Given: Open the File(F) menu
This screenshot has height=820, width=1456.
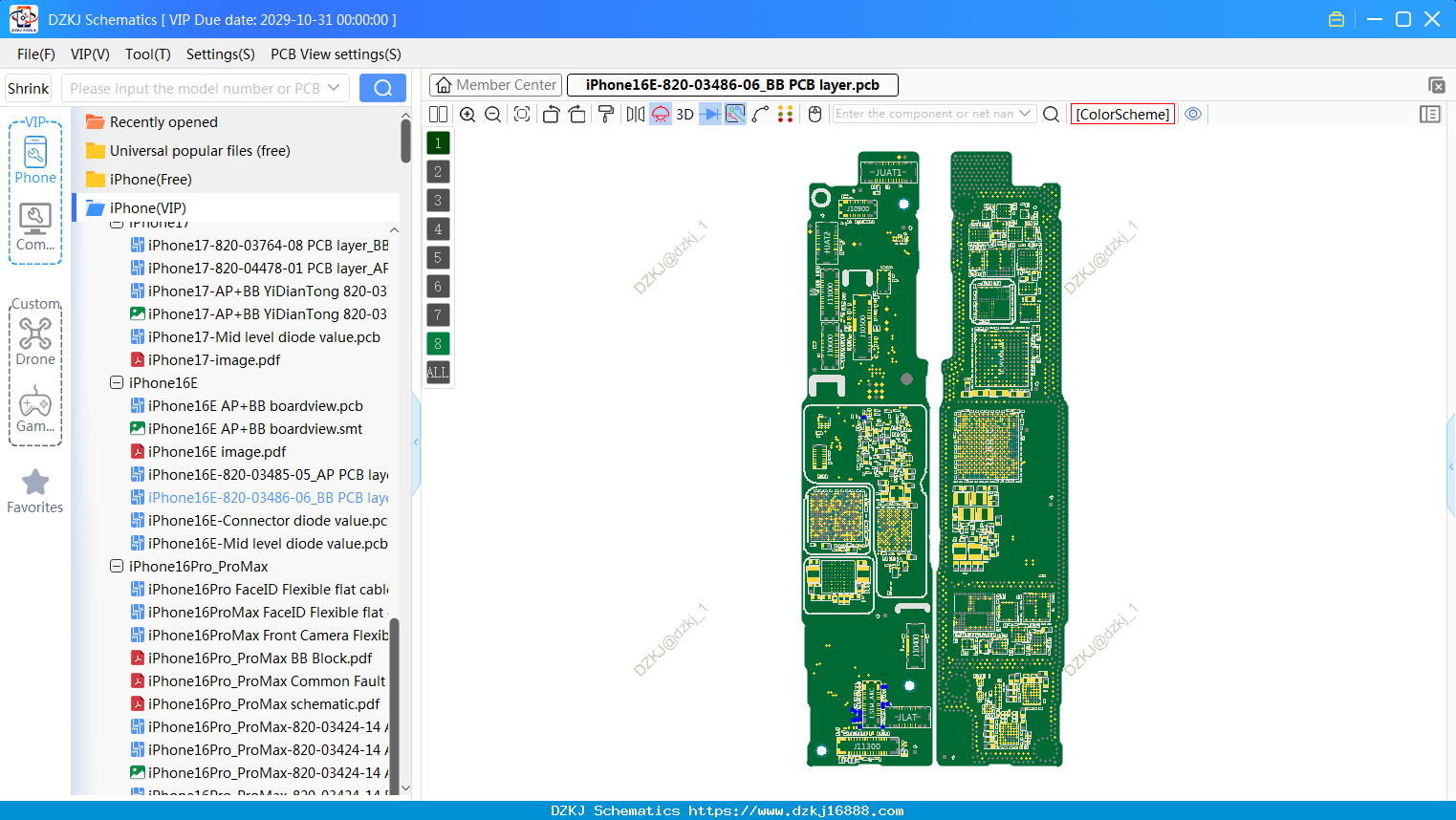Looking at the screenshot, I should click(36, 54).
